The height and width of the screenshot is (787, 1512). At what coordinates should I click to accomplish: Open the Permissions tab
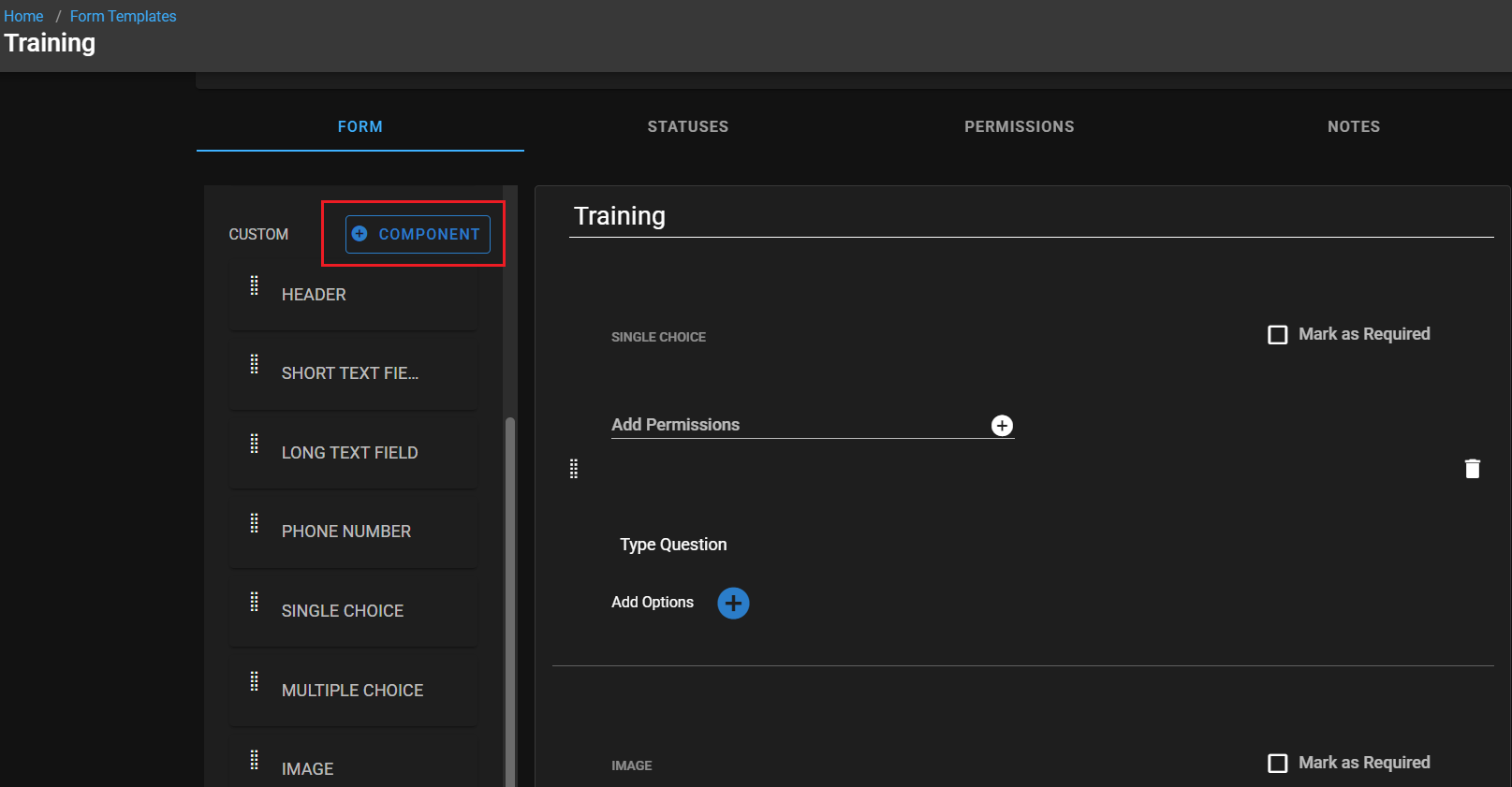[1019, 126]
